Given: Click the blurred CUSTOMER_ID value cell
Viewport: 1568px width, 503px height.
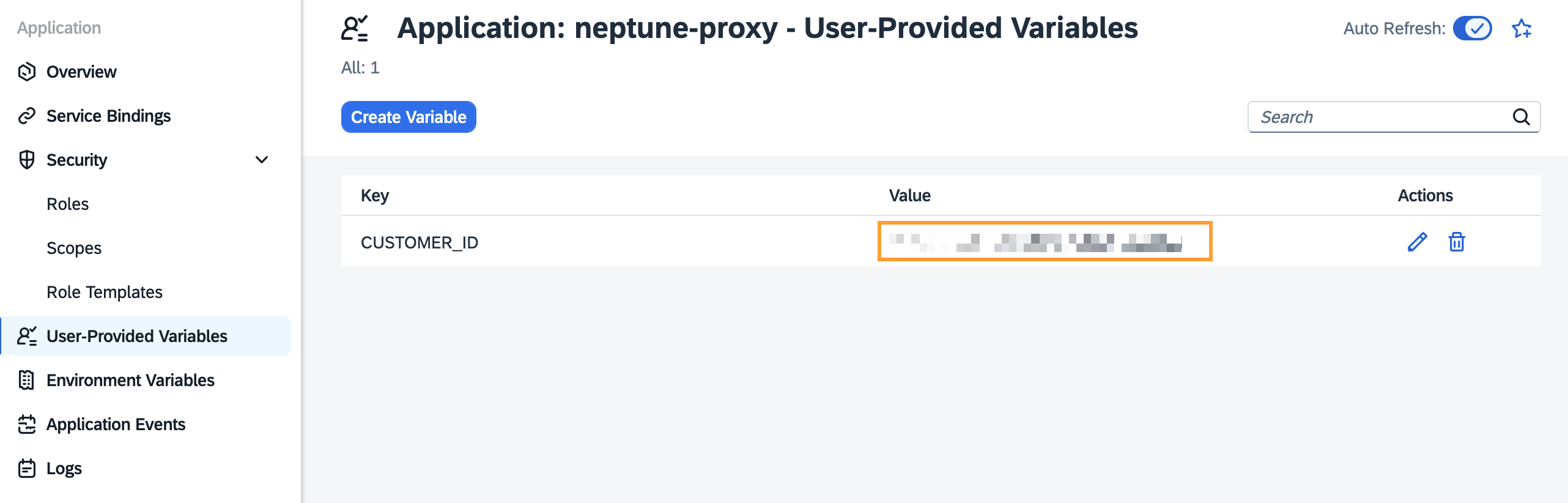Looking at the screenshot, I should click(1045, 241).
